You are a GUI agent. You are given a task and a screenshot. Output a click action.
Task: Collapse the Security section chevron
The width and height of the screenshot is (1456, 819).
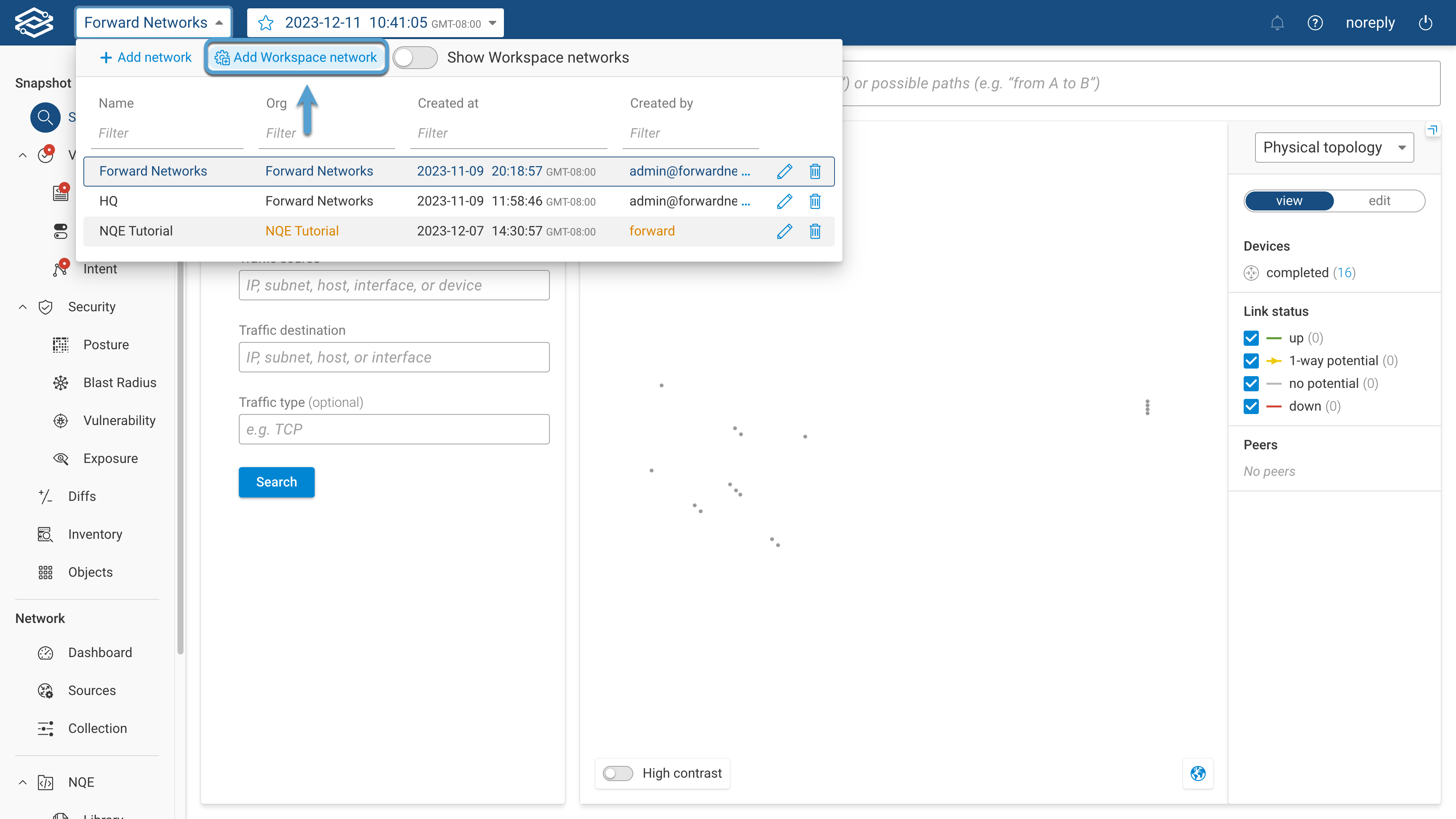click(x=23, y=307)
